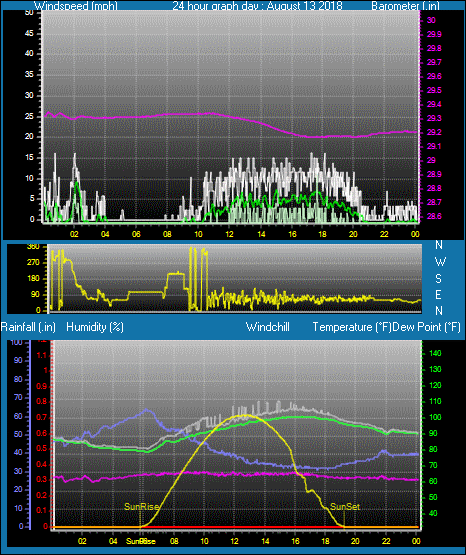Viewport: 466px width, 555px height.
Task: Click temperature value 40 on green axis
Action: (x=433, y=513)
